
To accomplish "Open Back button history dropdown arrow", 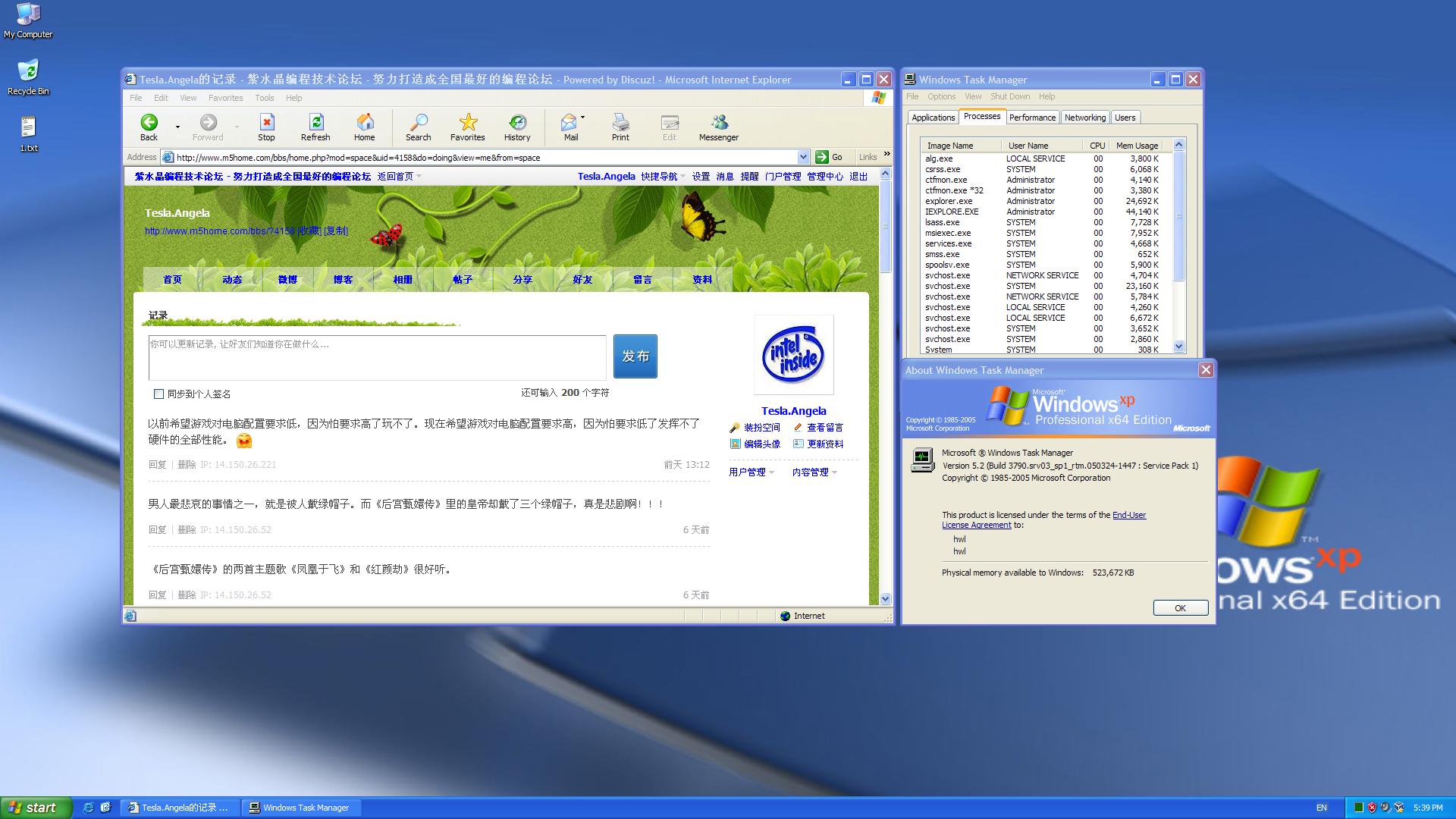I will (x=177, y=127).
